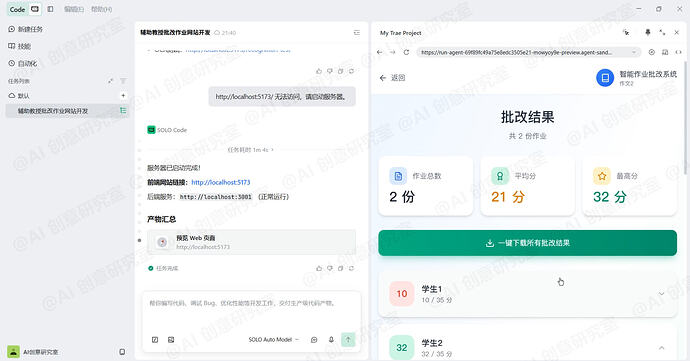The height and width of the screenshot is (361, 690).
Task: Collapse preview panel with arrows icon
Action: coord(662,33)
